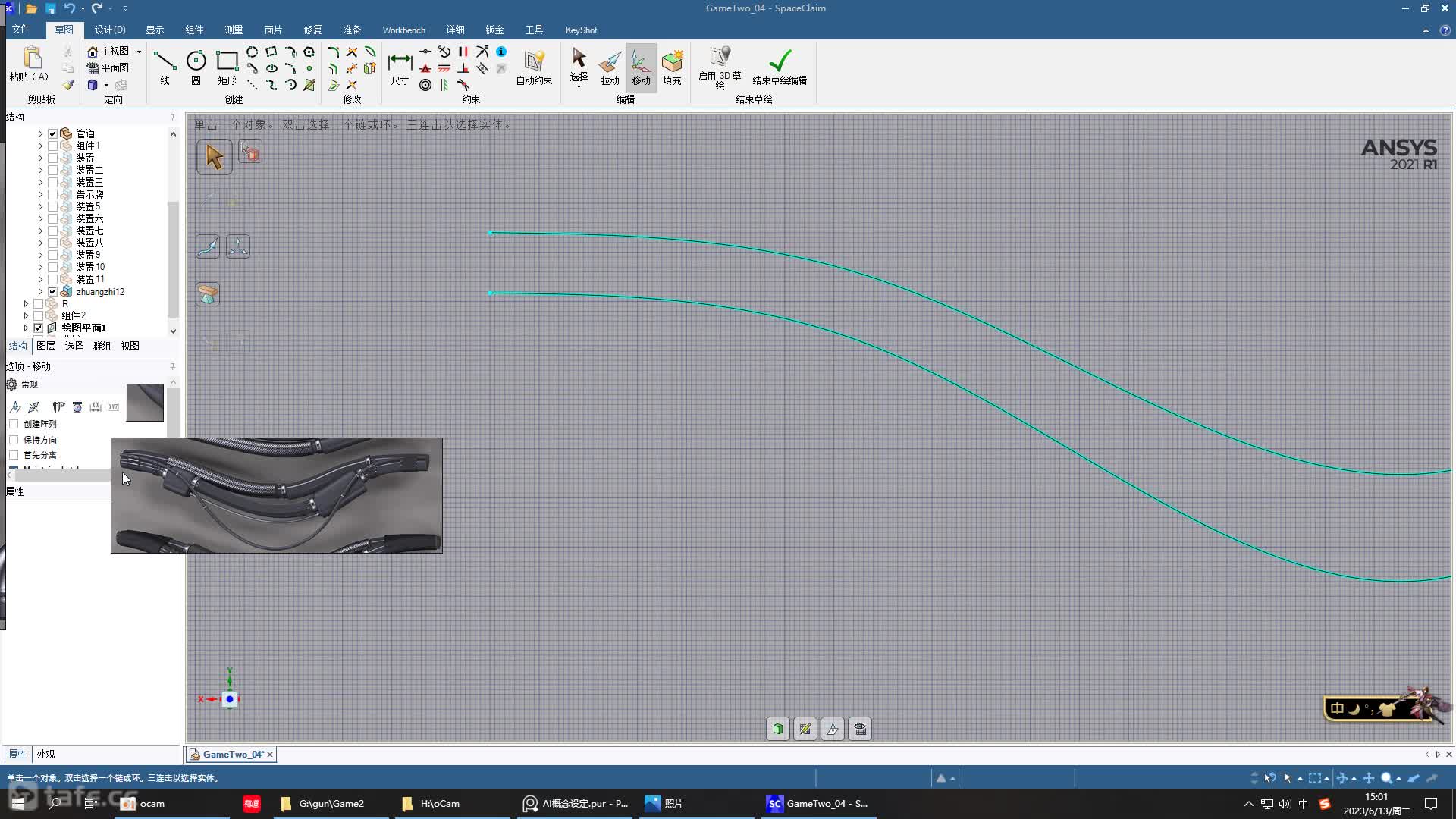
Task: Open the 图层 panel tab
Action: point(45,346)
